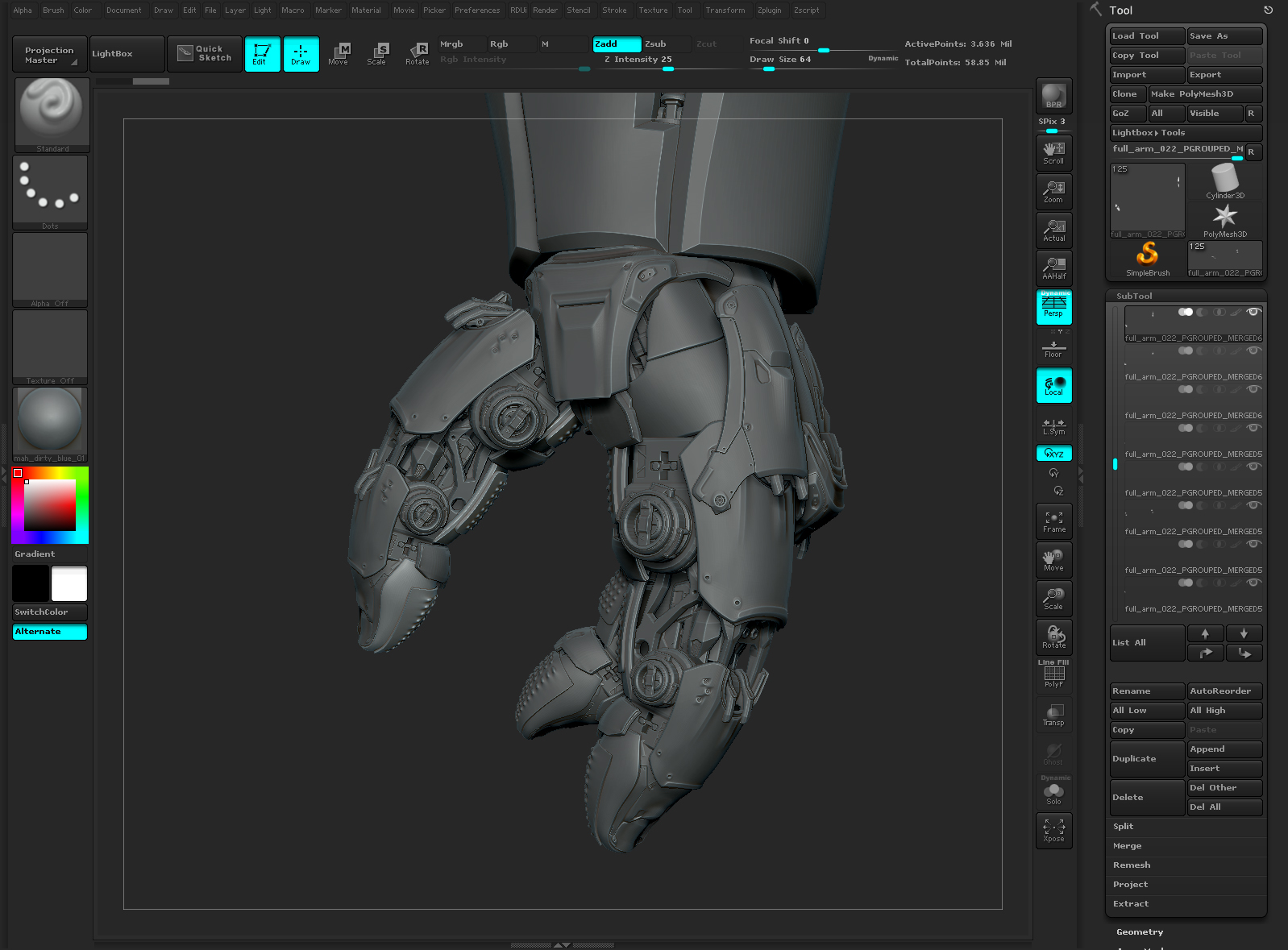Image resolution: width=1288 pixels, height=950 pixels.
Task: Select the white secondary color swatch
Action: pos(69,583)
